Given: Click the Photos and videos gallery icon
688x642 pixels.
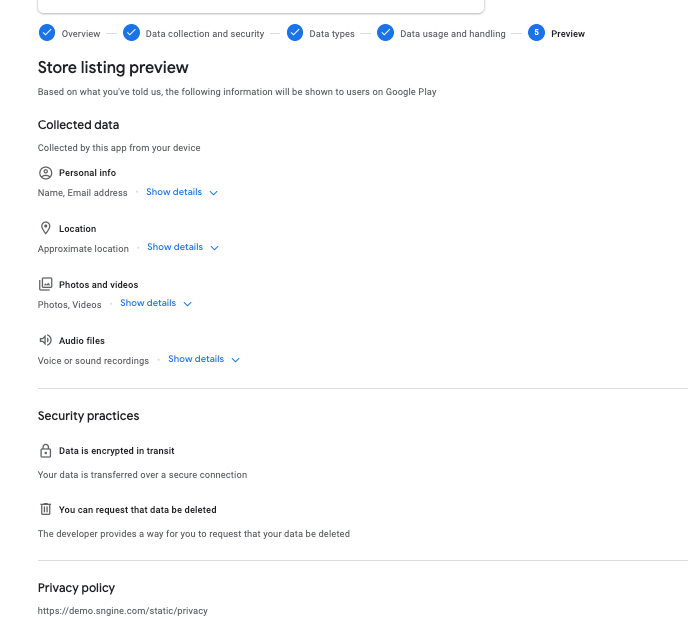Looking at the screenshot, I should [x=46, y=284].
